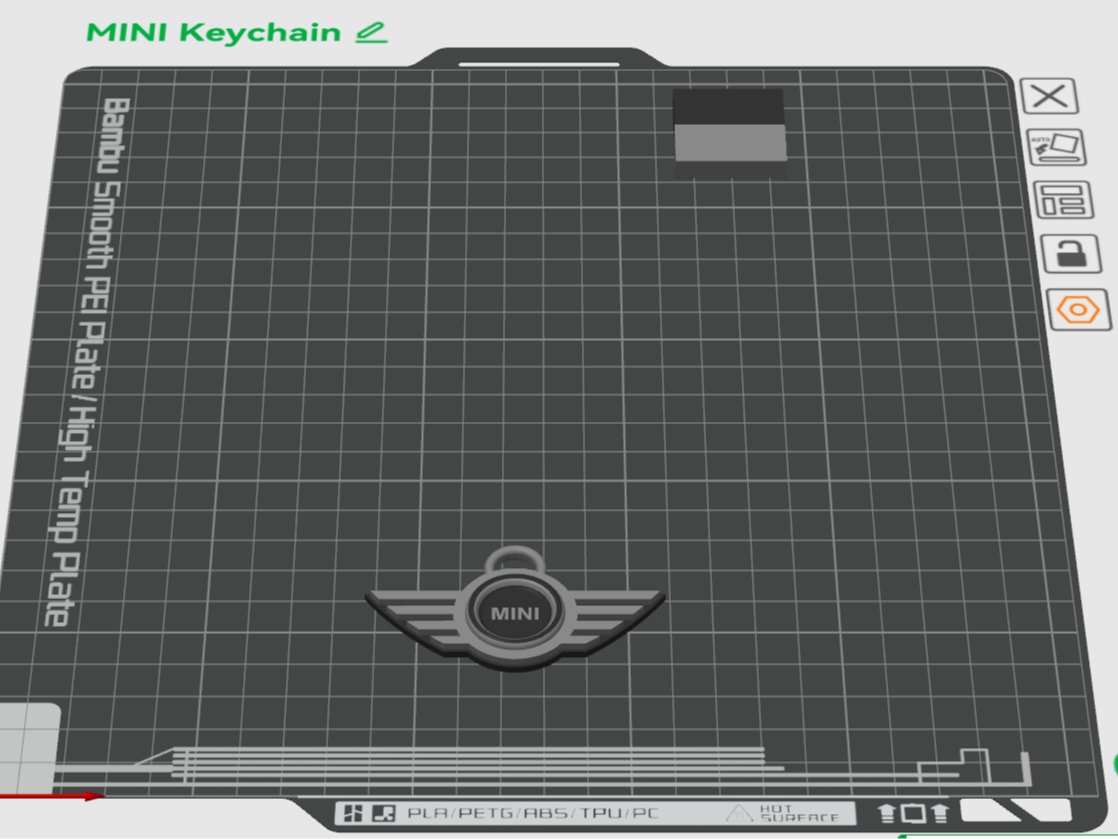This screenshot has width=1118, height=839.
Task: Arrange objects on plate icon
Action: (1063, 200)
